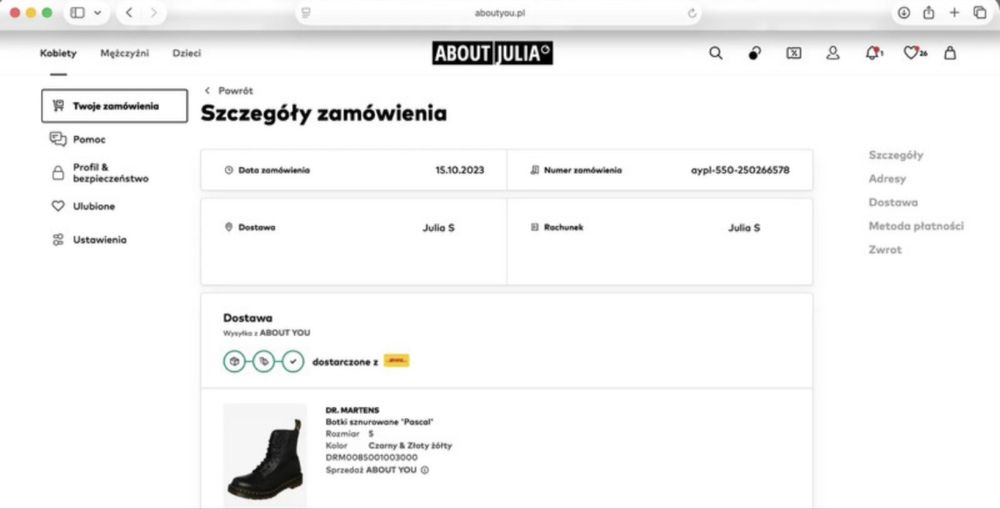
Task: Open the user account profile icon
Action: [x=832, y=54]
